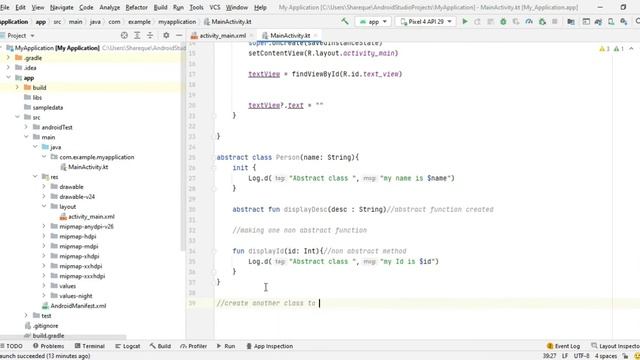
Task: Open the Navigate menu
Action: point(61,7)
